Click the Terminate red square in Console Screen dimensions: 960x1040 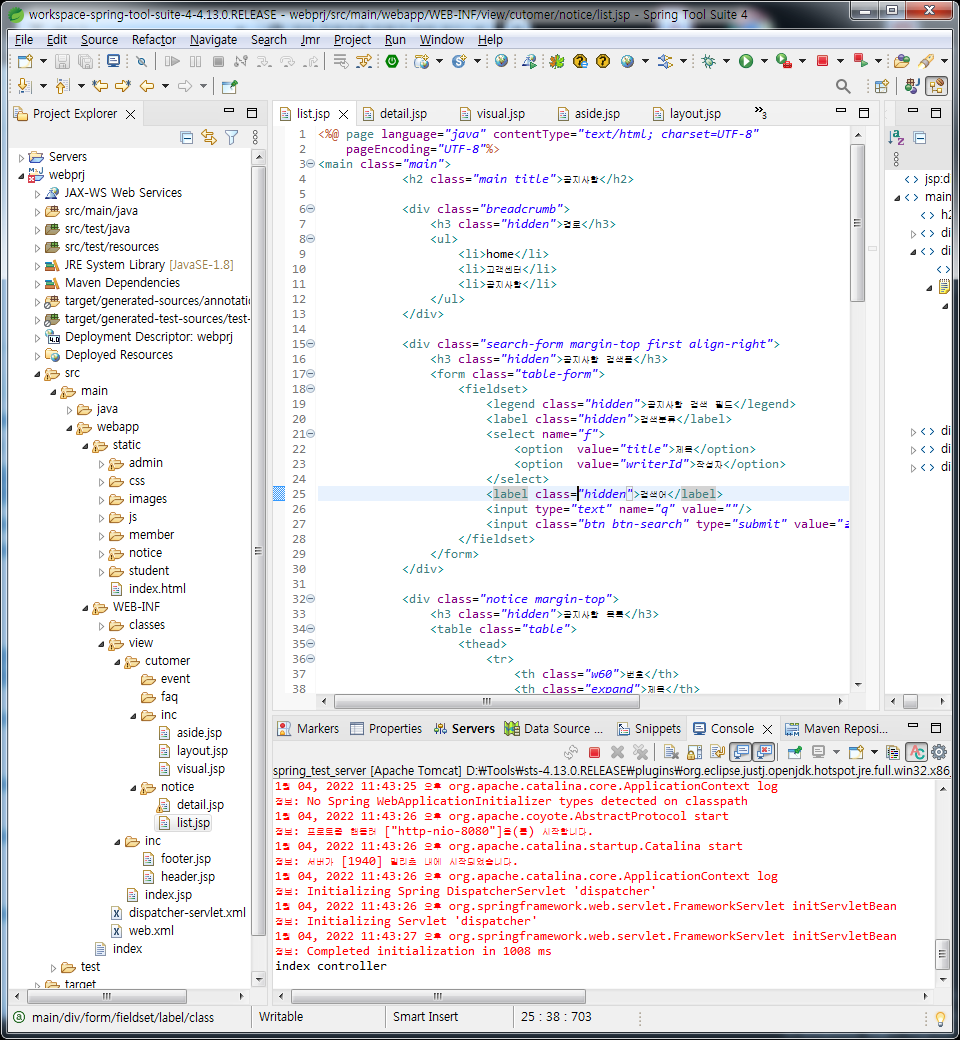pos(594,751)
